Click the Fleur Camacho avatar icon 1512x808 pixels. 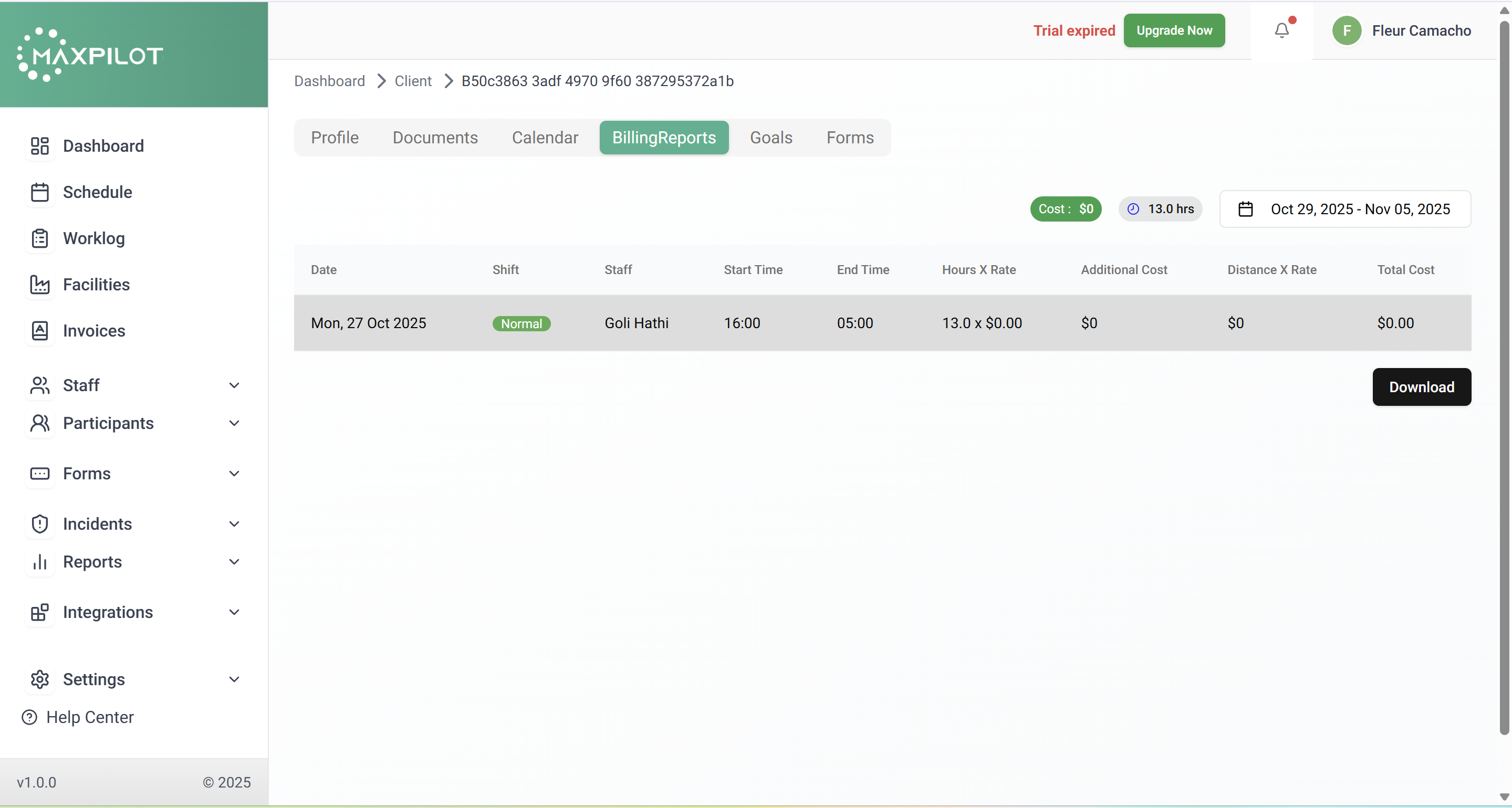(x=1347, y=30)
